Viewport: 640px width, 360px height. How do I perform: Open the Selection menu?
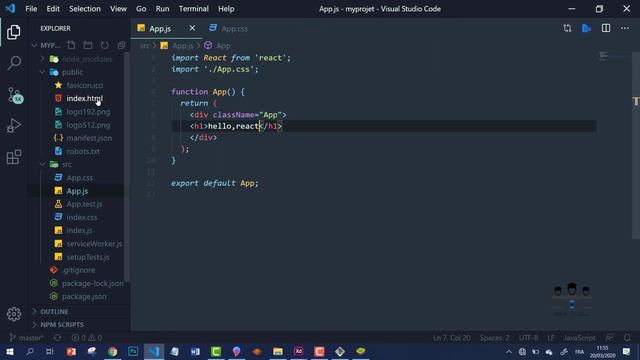(84, 9)
